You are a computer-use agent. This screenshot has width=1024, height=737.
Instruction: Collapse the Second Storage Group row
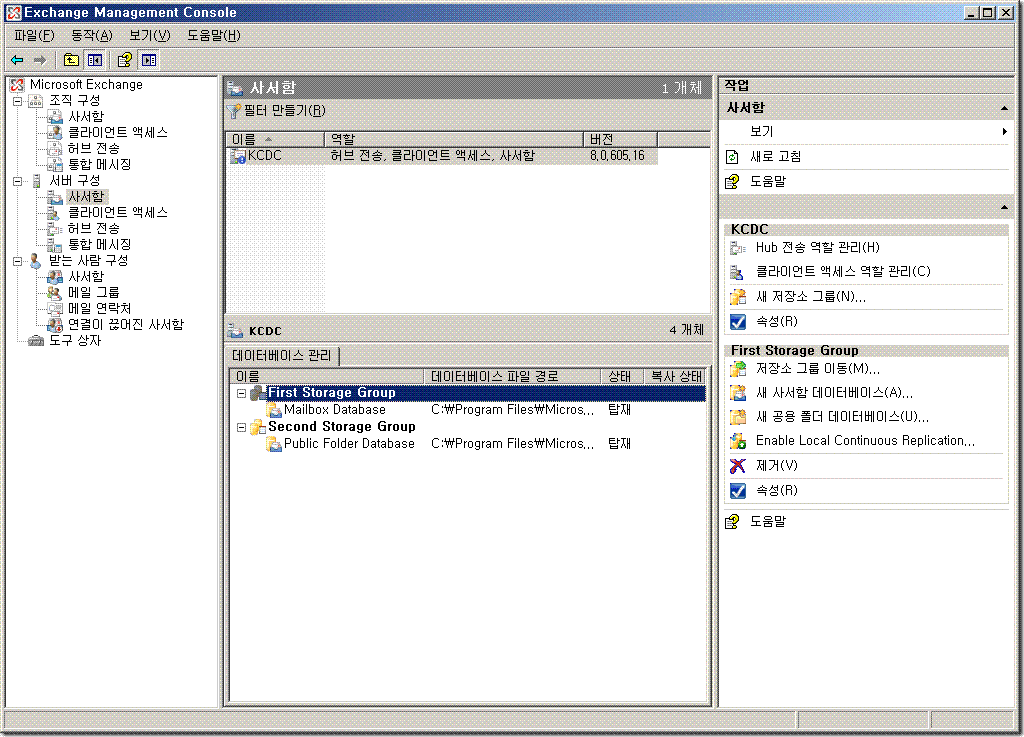[x=242, y=427]
